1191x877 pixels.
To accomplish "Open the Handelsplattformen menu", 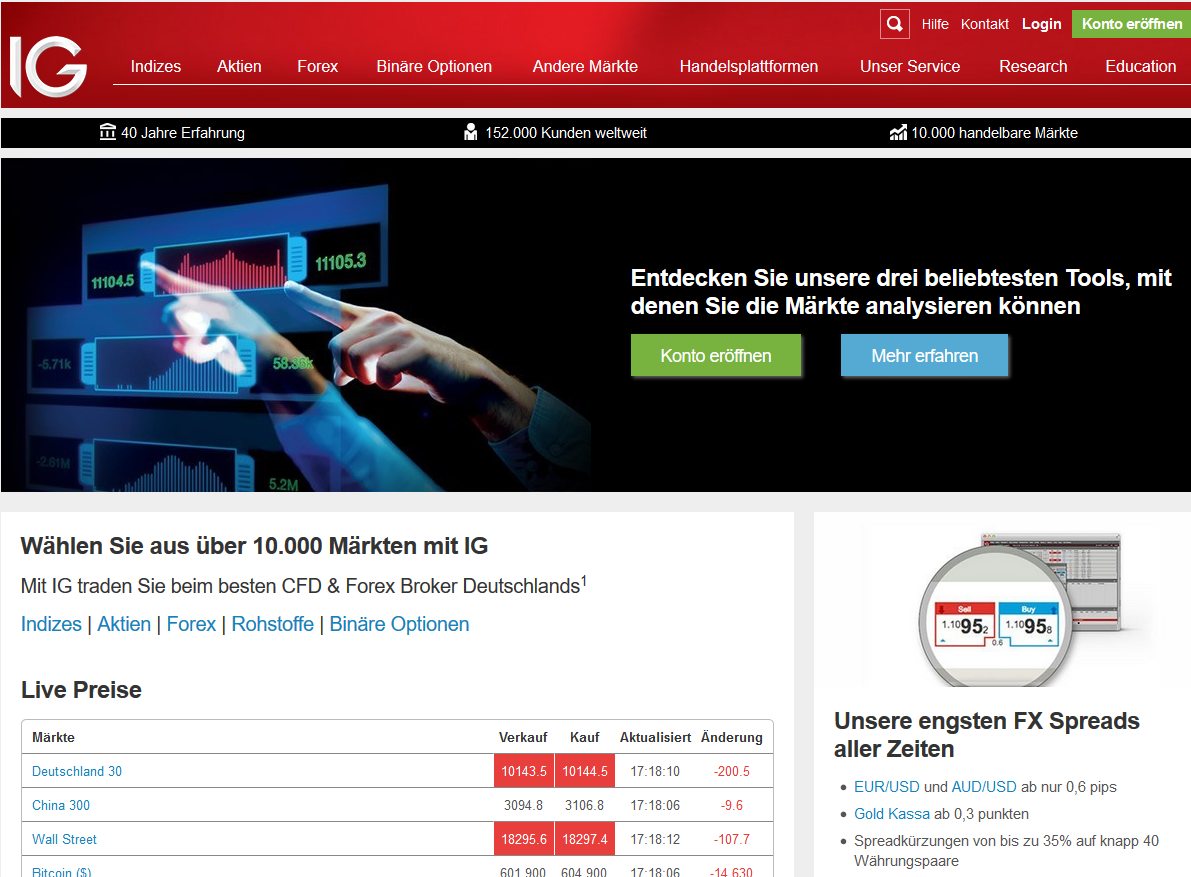I will [x=749, y=67].
